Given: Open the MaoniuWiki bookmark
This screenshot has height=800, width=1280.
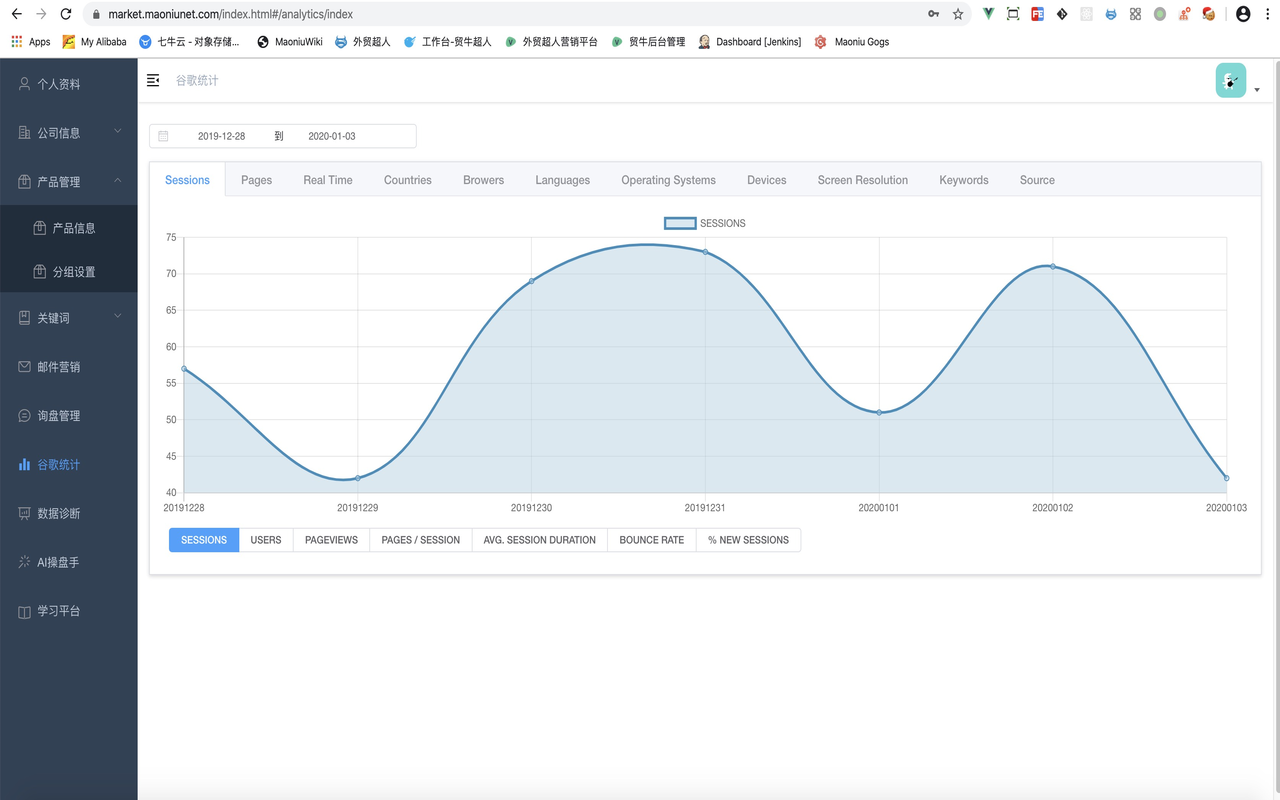Looking at the screenshot, I should pyautogui.click(x=290, y=42).
